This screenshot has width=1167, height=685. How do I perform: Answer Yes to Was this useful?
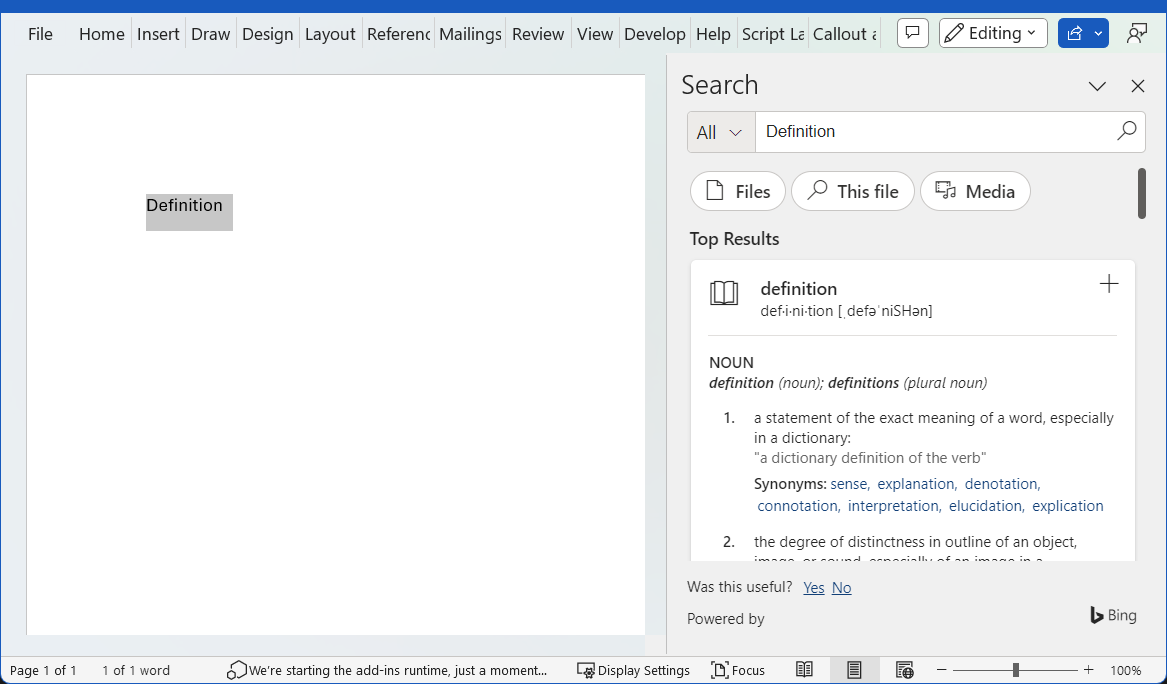coord(813,588)
